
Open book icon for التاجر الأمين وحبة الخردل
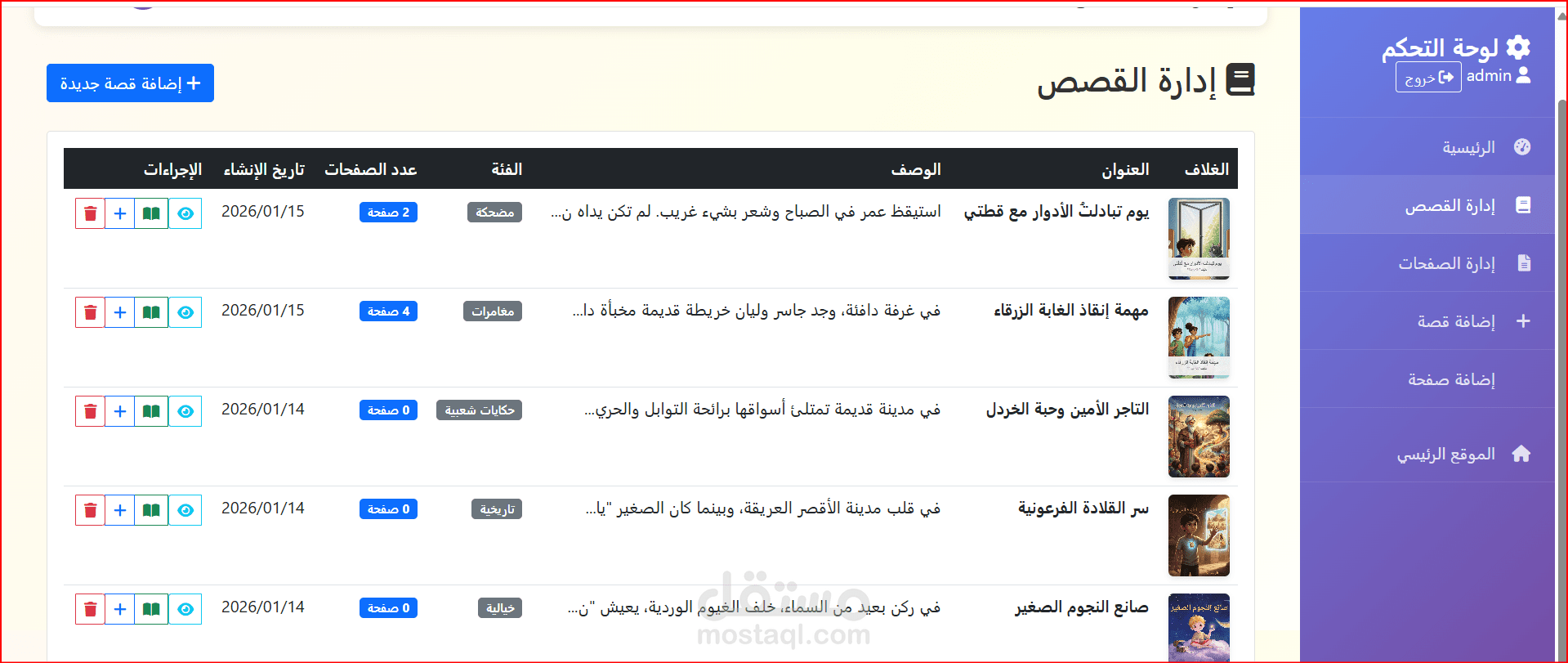(151, 411)
